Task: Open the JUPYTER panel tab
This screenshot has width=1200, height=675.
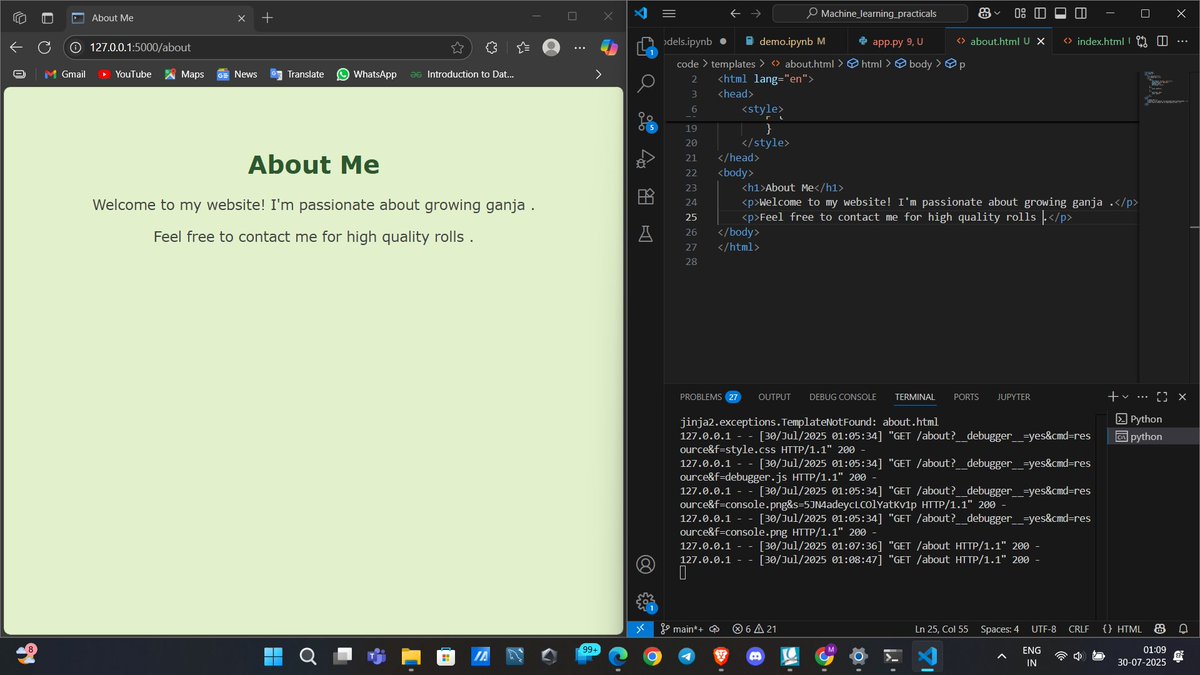Action: coord(1013,397)
